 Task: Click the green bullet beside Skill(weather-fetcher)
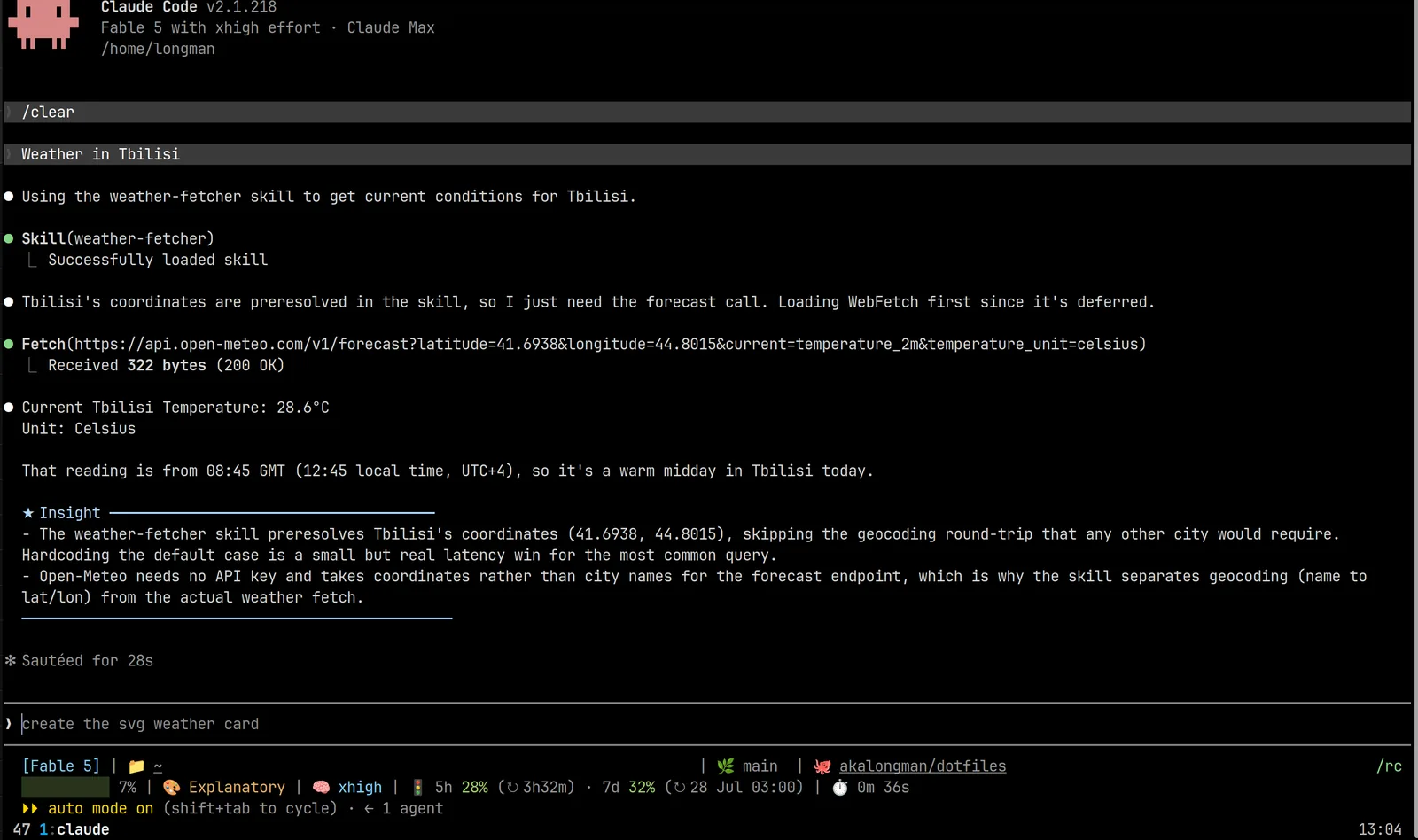[x=9, y=238]
